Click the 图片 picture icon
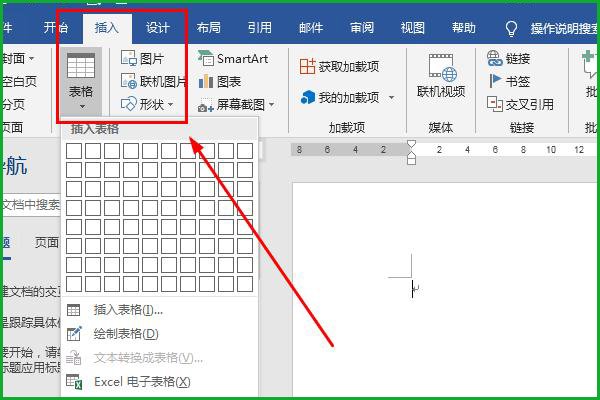 click(129, 58)
